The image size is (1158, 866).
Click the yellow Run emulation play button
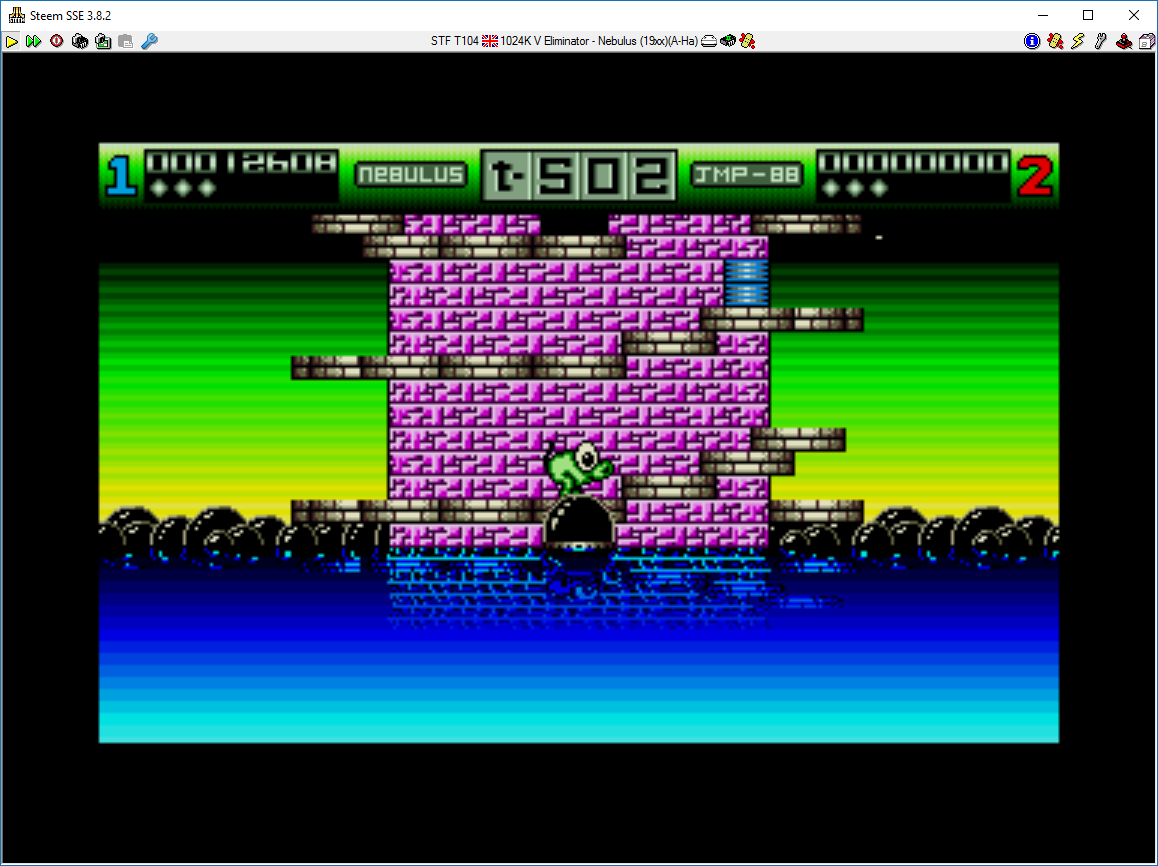(12, 41)
